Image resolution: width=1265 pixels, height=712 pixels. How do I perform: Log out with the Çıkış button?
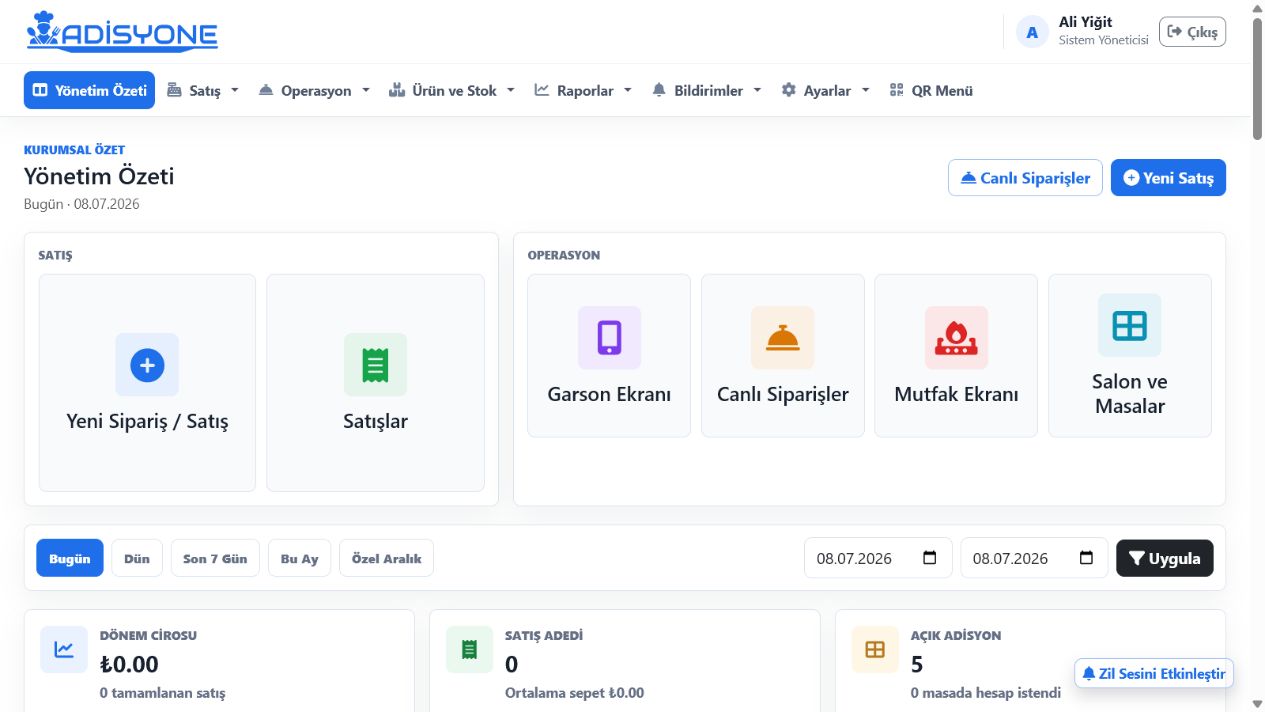click(x=1192, y=32)
